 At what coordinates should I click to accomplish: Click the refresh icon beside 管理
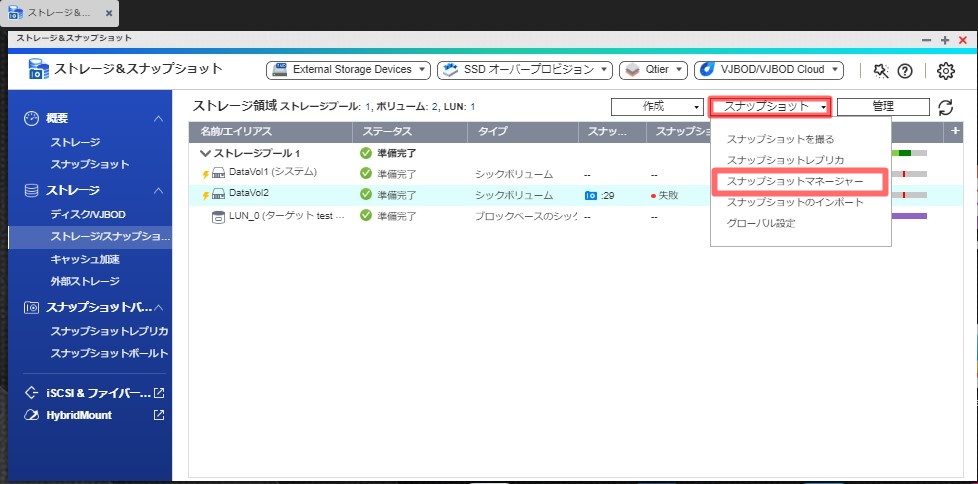tap(946, 107)
